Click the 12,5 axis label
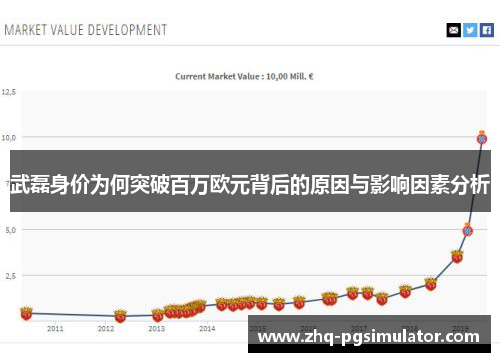 (x=9, y=92)
